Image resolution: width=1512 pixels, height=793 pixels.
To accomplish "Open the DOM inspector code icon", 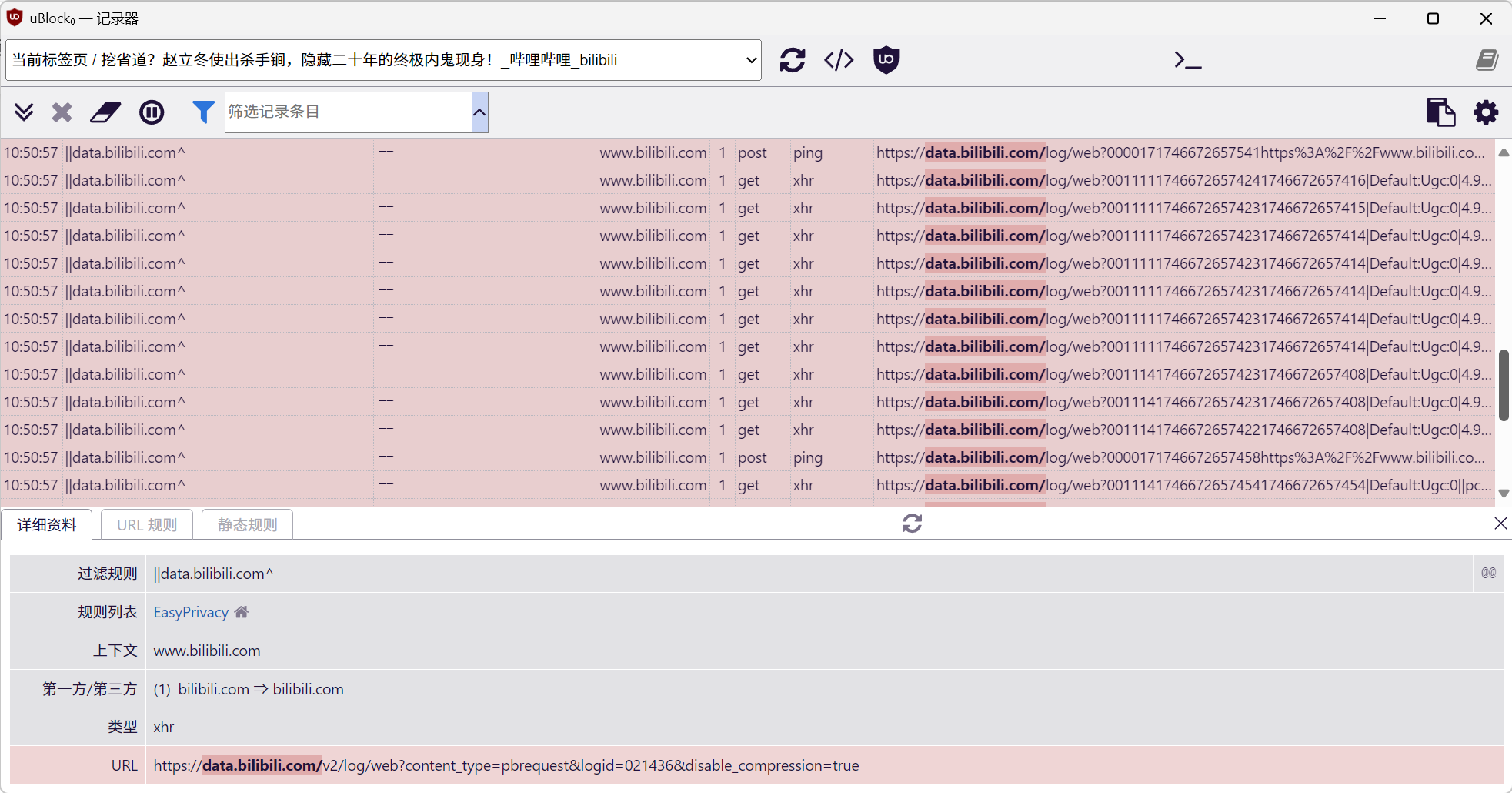I will coord(839,60).
